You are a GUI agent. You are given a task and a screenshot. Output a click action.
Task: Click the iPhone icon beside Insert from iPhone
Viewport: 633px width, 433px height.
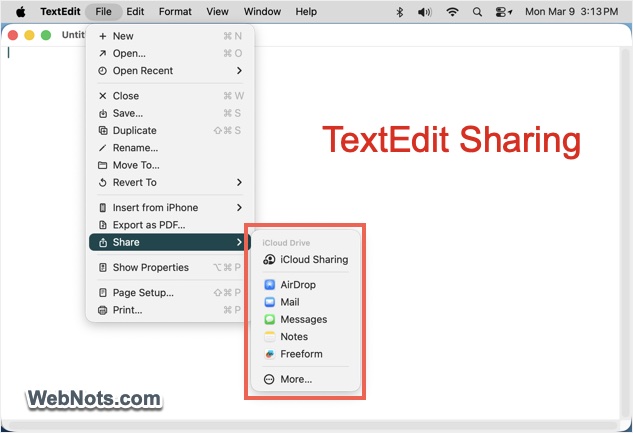[103, 207]
